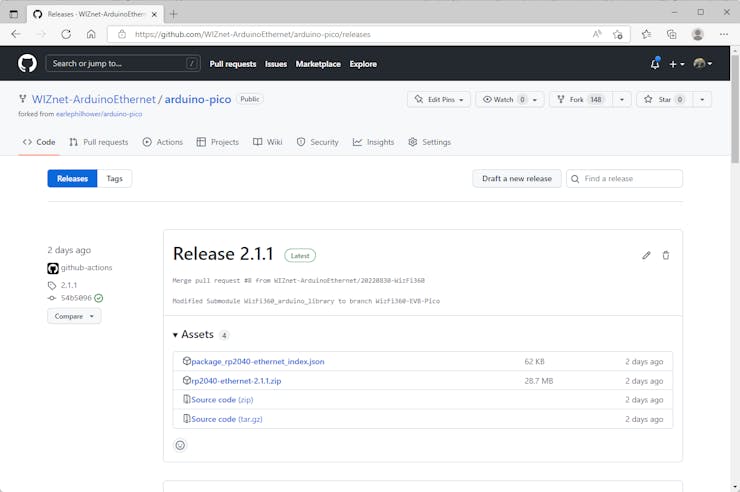Viewport: 740px width, 492px height.
Task: Open the user avatar menu
Action: (x=702, y=64)
